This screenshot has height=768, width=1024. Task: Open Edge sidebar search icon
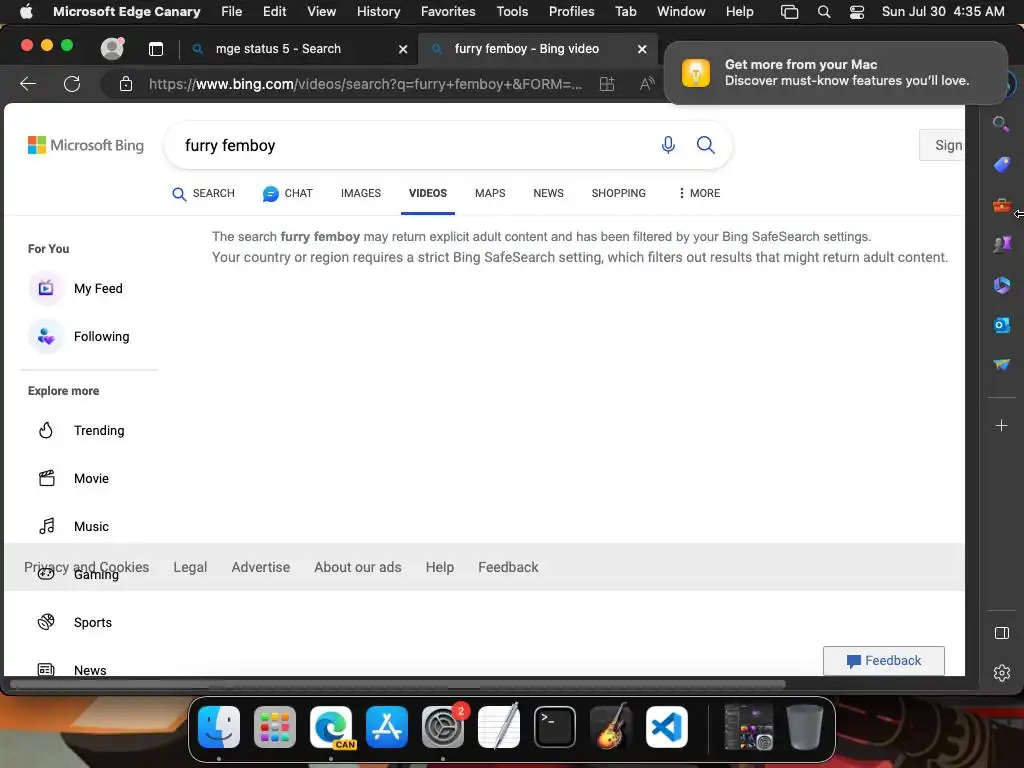[x=1000, y=124]
